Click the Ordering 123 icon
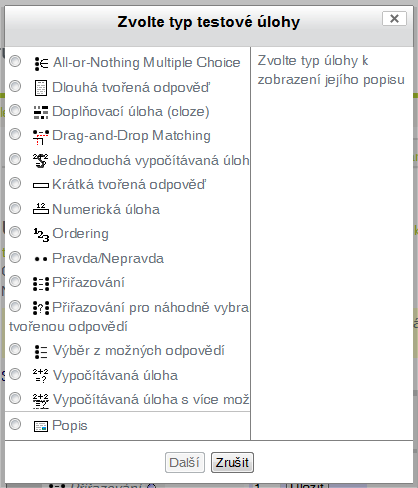 click(41, 234)
